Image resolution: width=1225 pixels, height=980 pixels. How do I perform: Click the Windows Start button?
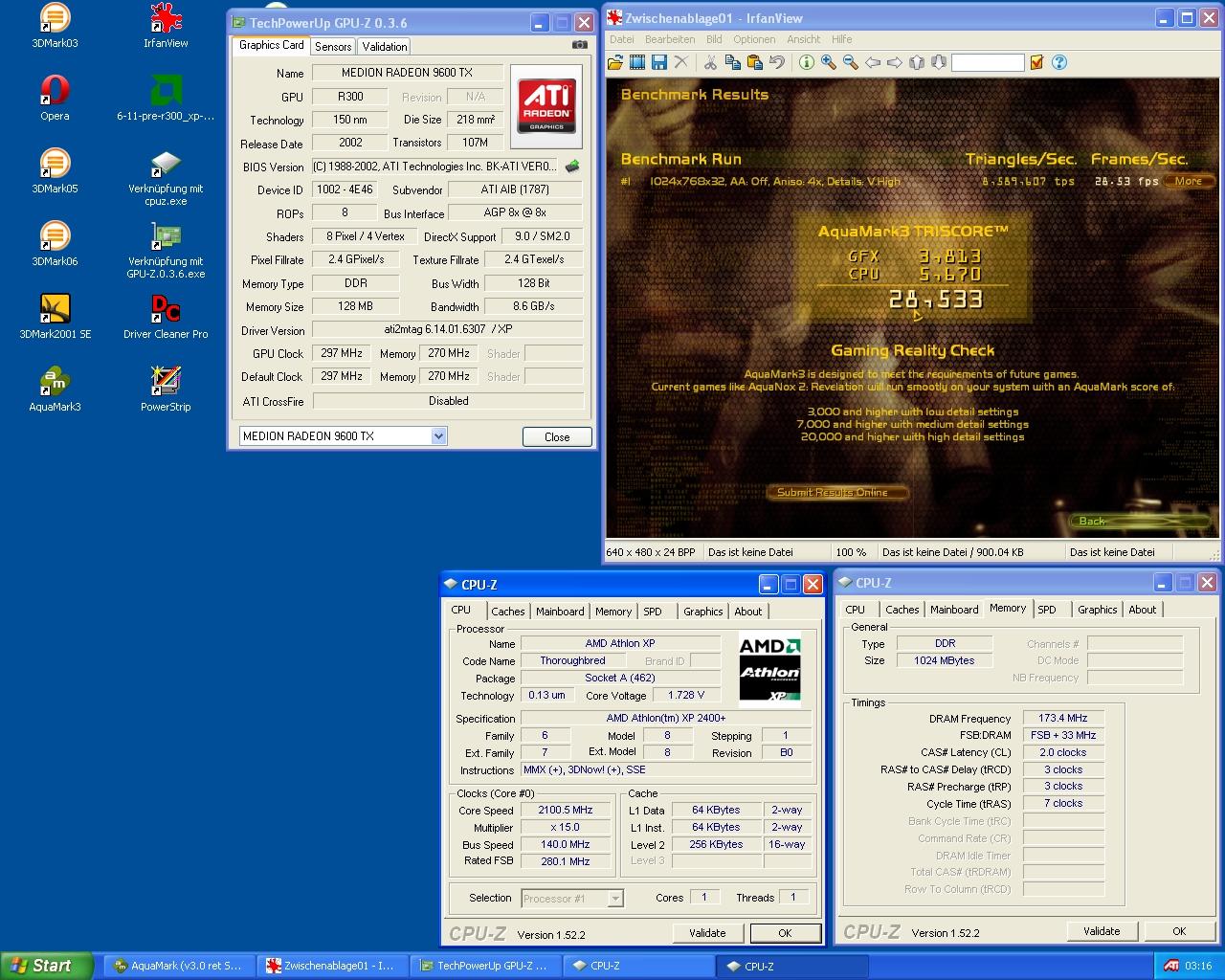pos(47,966)
